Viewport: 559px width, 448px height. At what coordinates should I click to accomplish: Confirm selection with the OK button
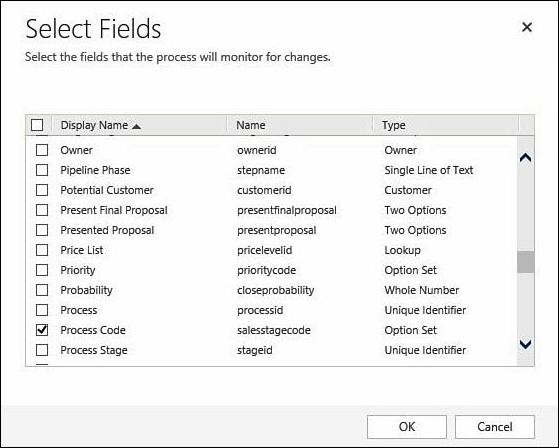[407, 427]
